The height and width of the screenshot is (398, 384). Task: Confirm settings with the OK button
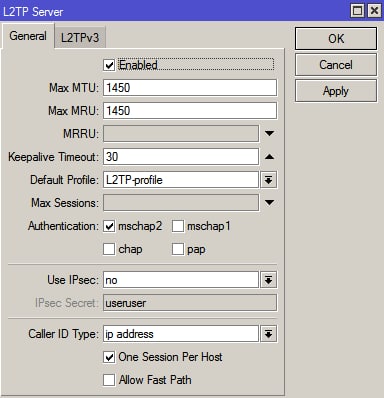[x=336, y=39]
